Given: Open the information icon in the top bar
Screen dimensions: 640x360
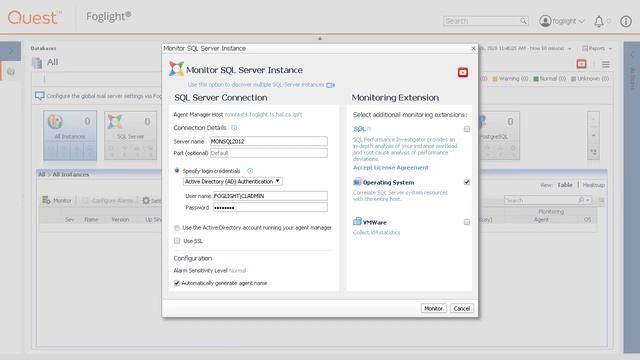Looking at the screenshot, I should 626,21.
